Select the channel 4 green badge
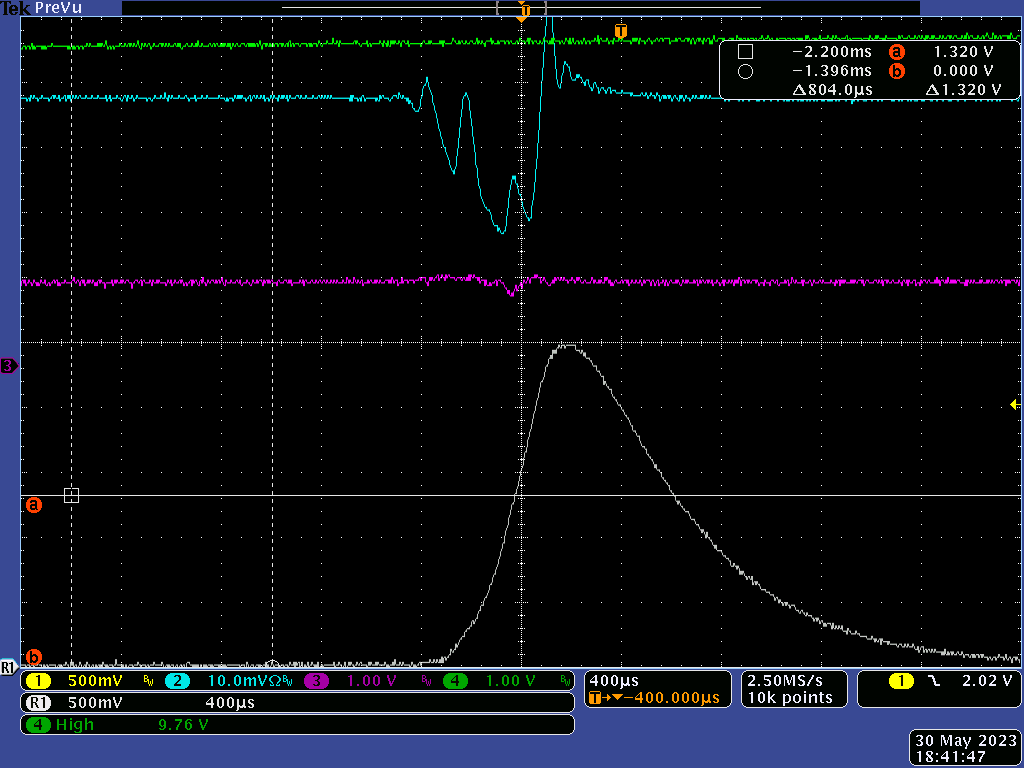 456,681
